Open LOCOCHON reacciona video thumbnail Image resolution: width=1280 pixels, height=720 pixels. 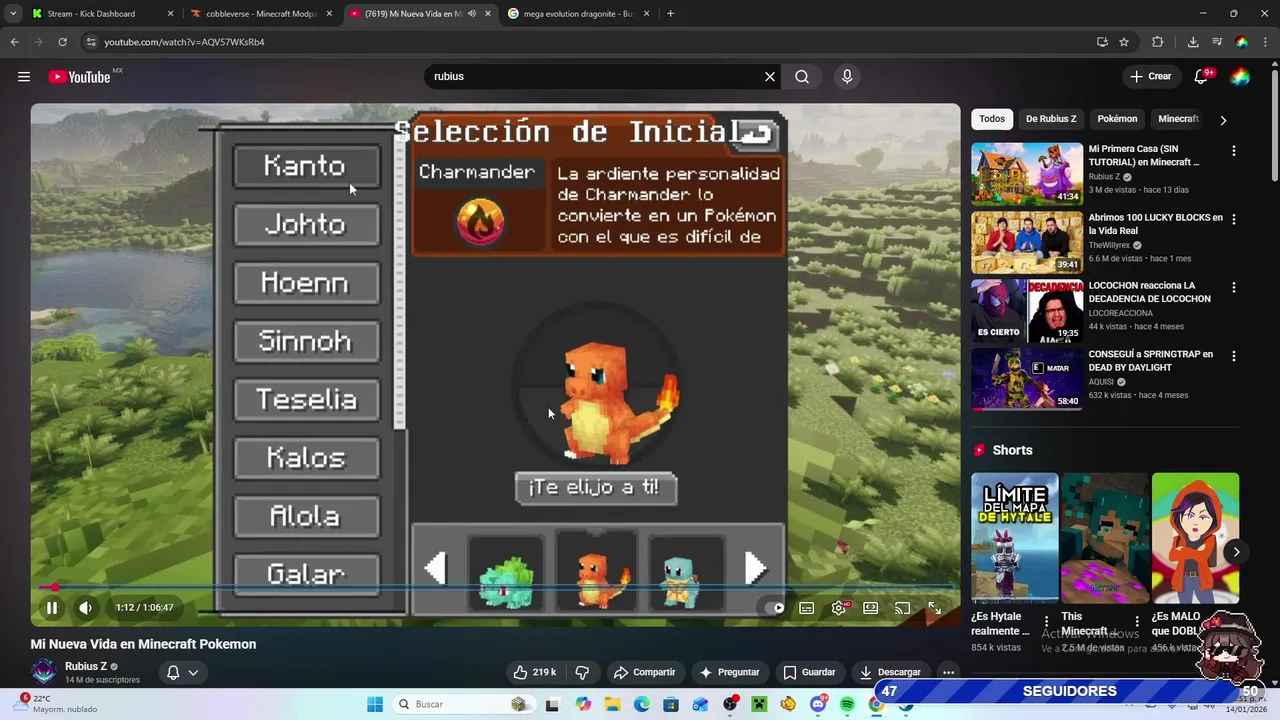click(x=1027, y=310)
